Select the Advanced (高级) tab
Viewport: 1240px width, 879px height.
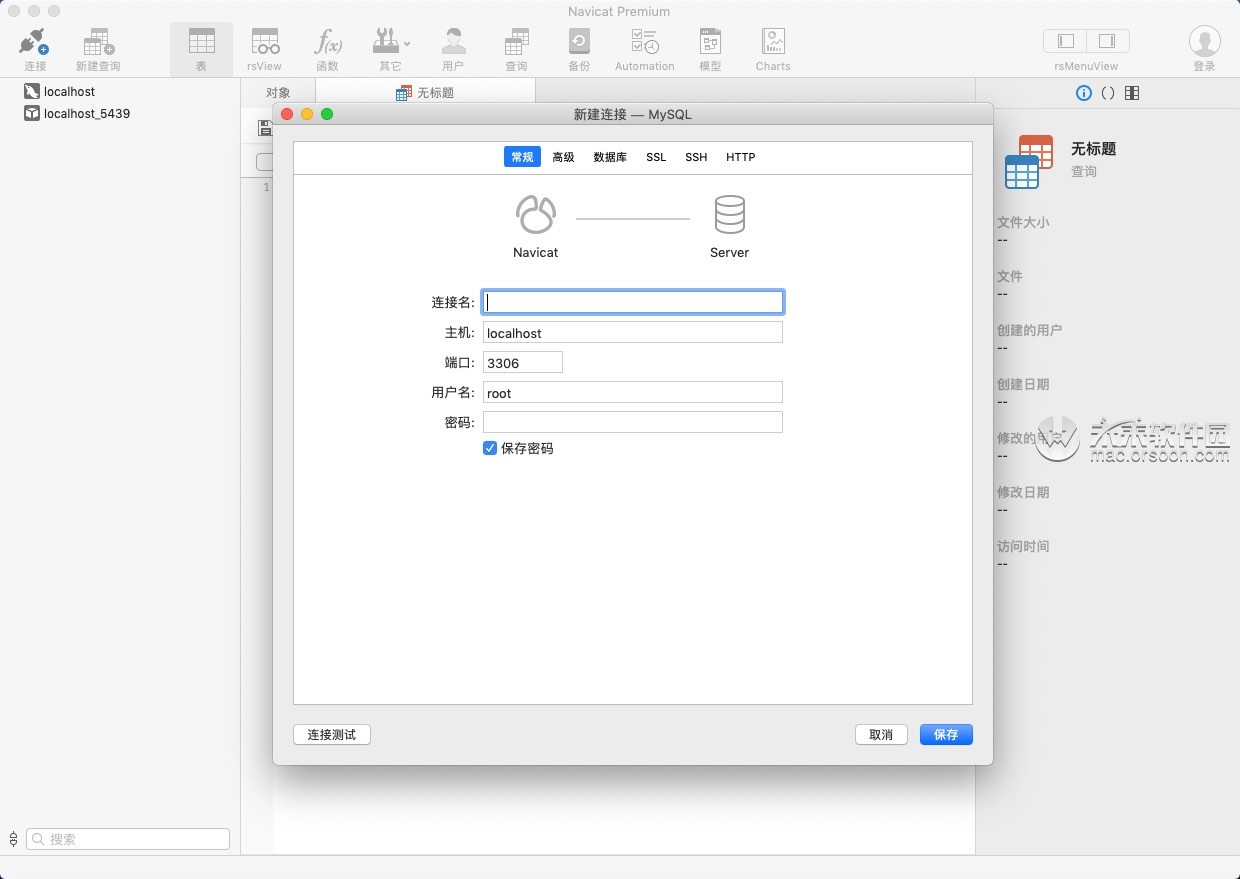[563, 157]
